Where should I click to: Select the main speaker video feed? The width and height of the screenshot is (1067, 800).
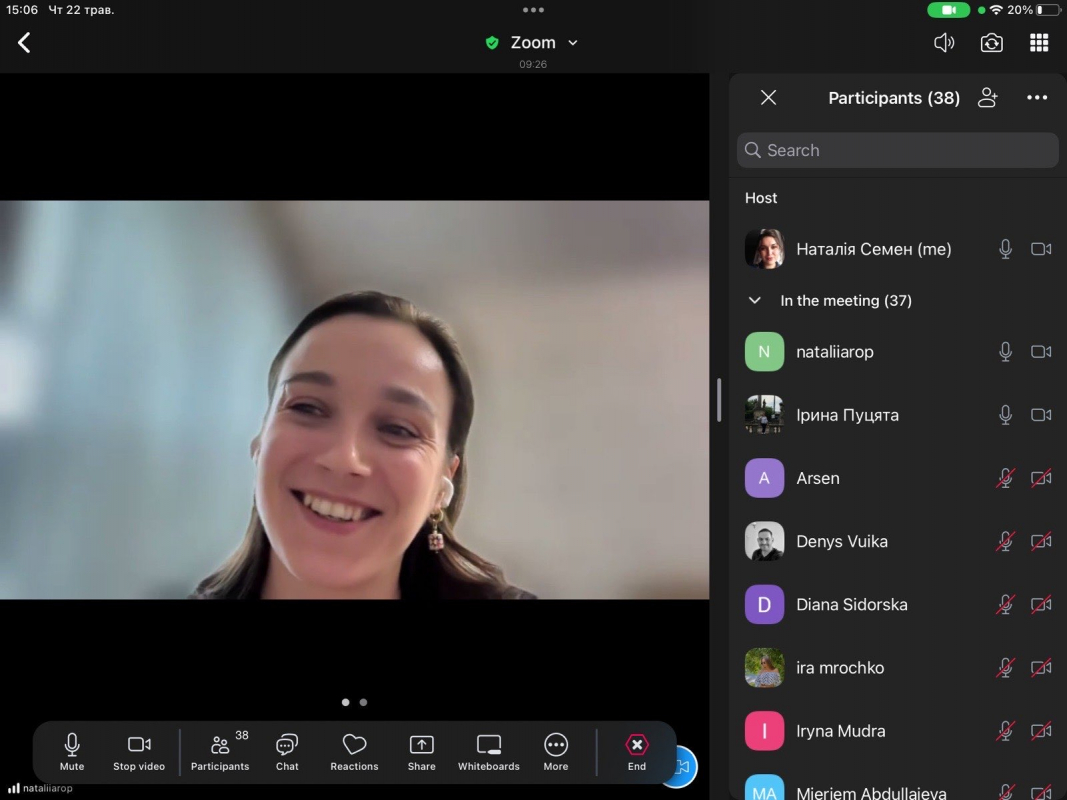(355, 400)
